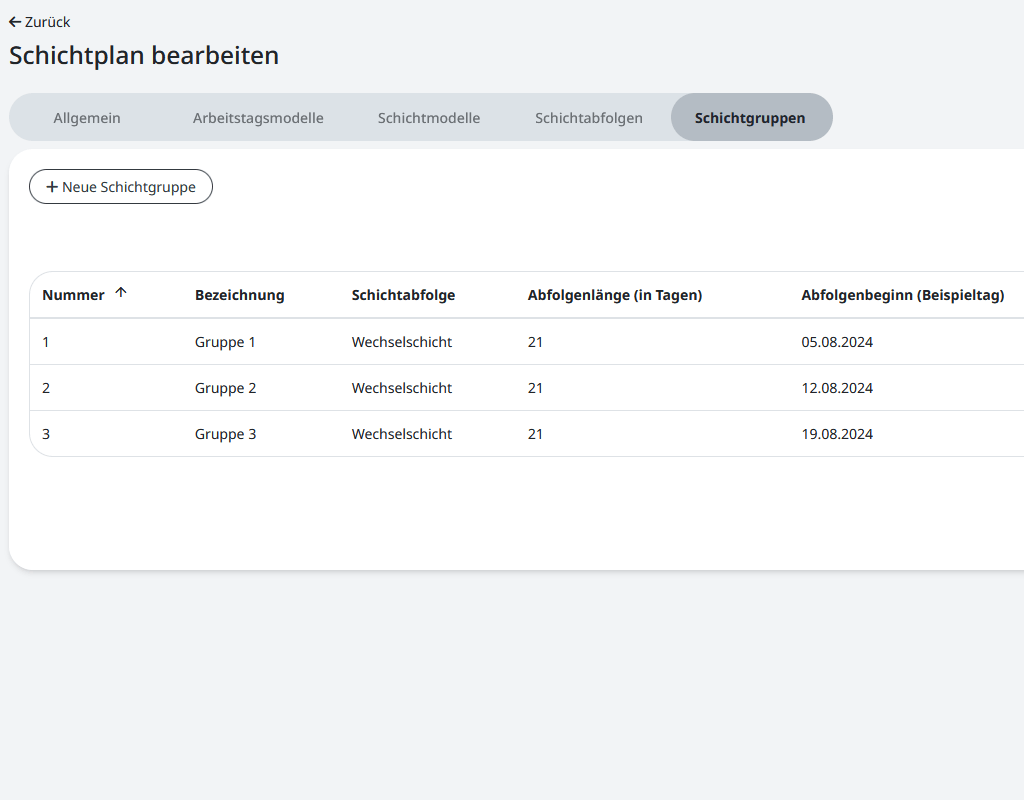Click the sort arrow beside Nummer
Image resolution: width=1024 pixels, height=800 pixels.
[121, 293]
